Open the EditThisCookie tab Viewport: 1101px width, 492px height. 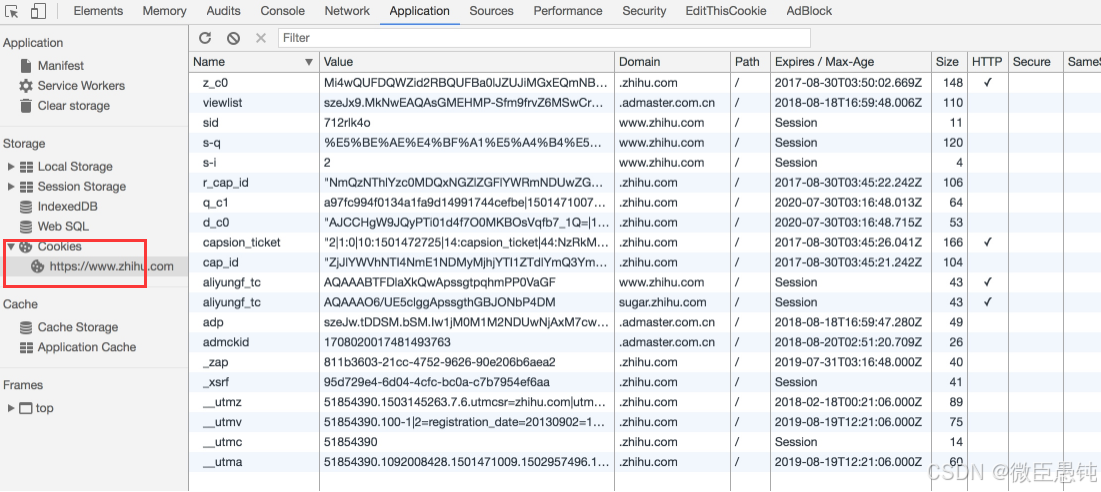(x=726, y=11)
